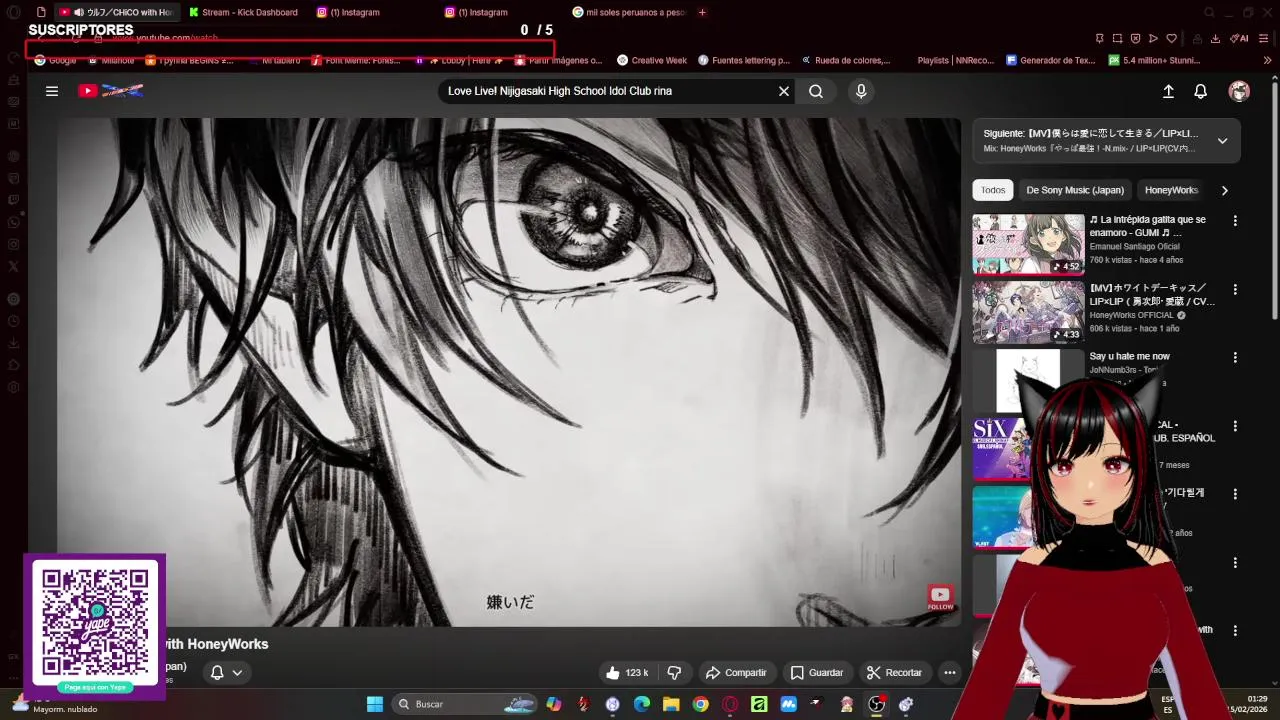The height and width of the screenshot is (720, 1280).
Task: Open Playlists | NNReco... bookmark
Action: [956, 60]
